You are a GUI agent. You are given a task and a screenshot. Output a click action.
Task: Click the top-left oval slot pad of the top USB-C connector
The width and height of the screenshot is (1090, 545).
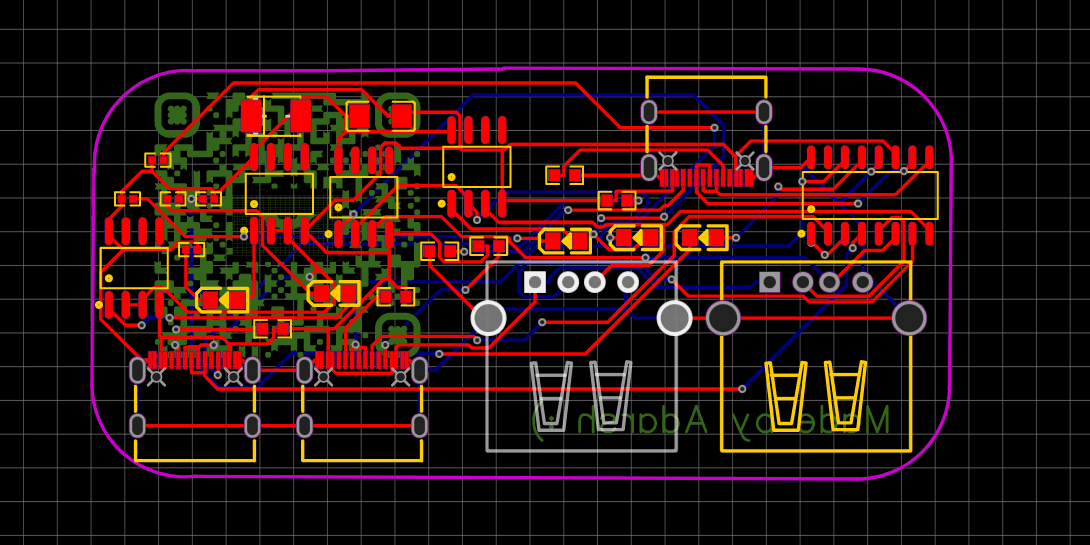[649, 112]
